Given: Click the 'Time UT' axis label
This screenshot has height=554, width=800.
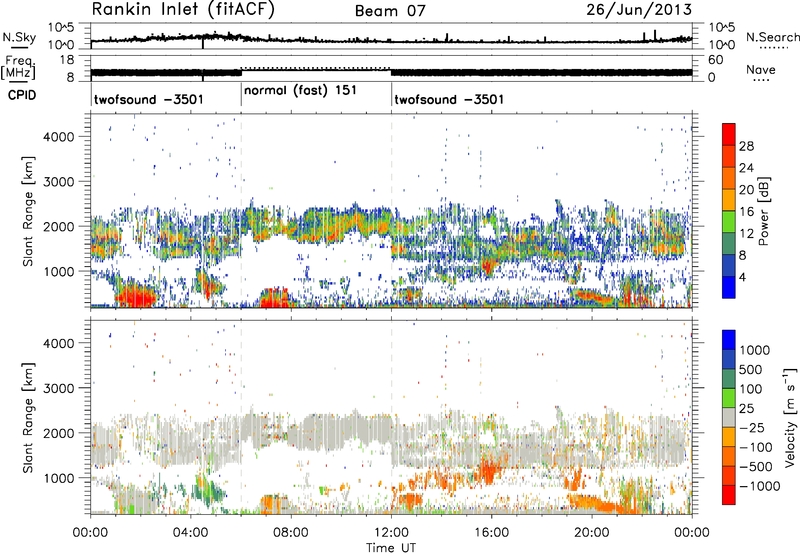Looking at the screenshot, I should [391, 547].
